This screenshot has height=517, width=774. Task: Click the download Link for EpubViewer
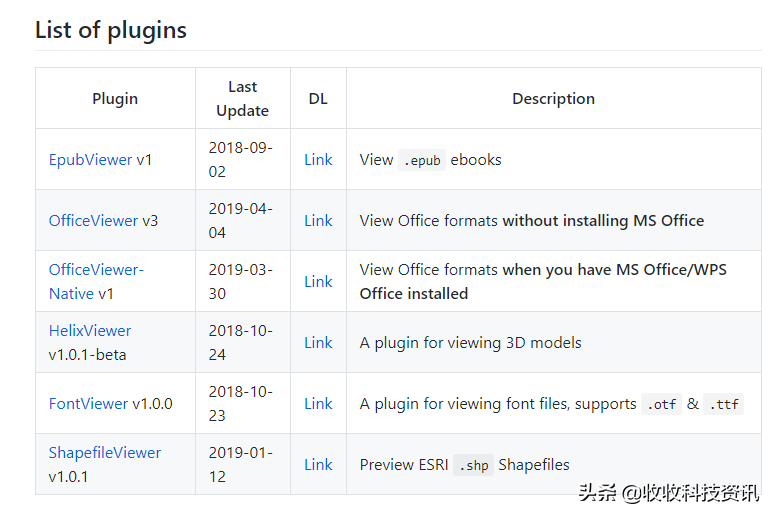click(318, 159)
